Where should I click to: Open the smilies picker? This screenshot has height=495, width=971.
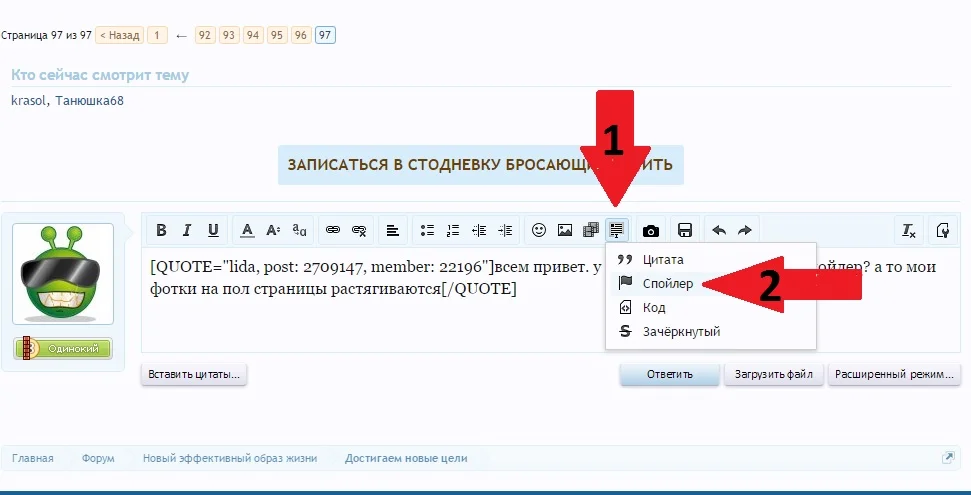539,230
